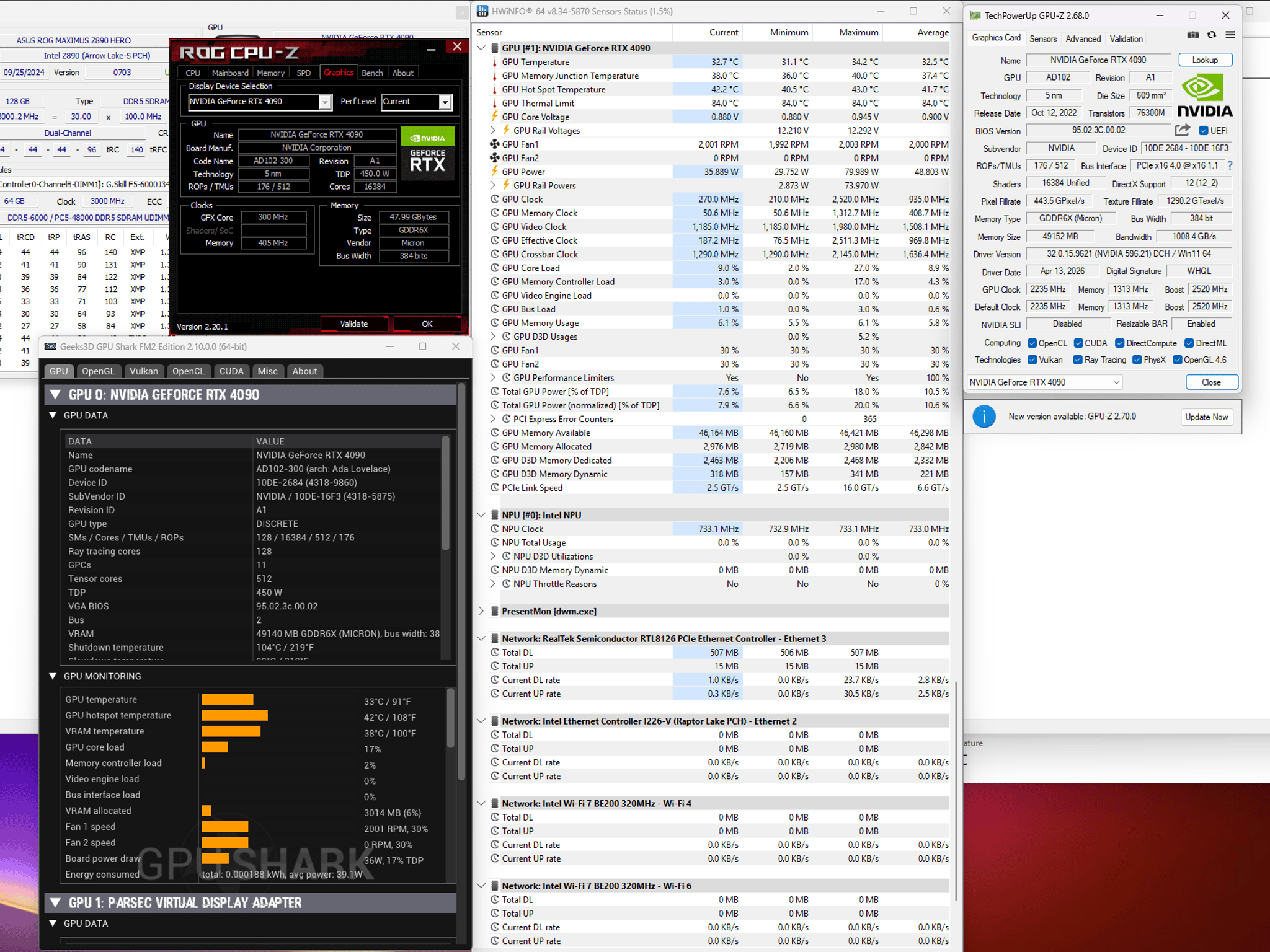Collapse the GPU [#1] NVIDIA GeForce RTX 4090 group
The height and width of the screenshot is (952, 1270).
click(481, 48)
